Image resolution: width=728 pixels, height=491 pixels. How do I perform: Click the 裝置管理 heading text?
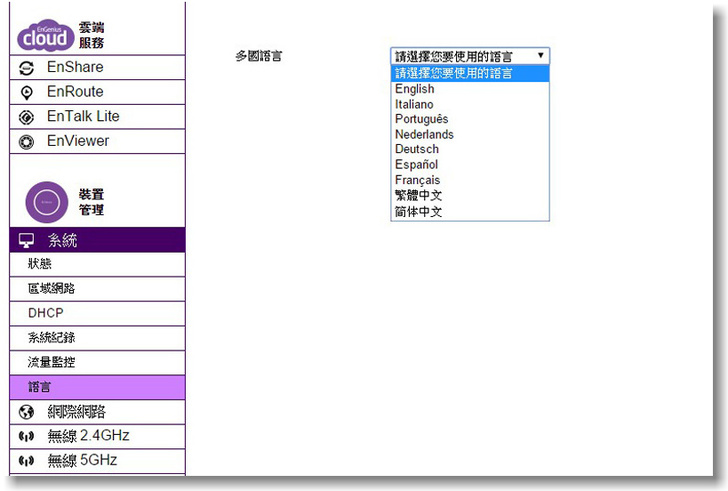[91, 202]
